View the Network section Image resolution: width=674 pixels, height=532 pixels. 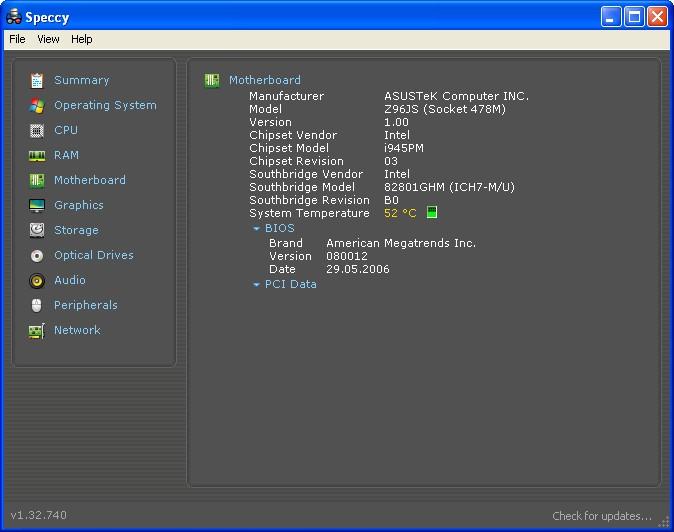coord(77,330)
